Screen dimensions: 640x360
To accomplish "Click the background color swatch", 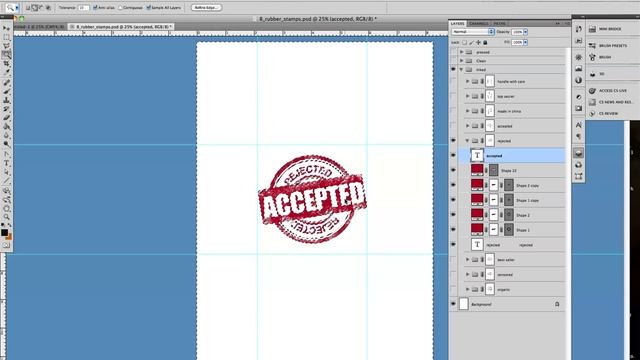I will tap(9, 237).
